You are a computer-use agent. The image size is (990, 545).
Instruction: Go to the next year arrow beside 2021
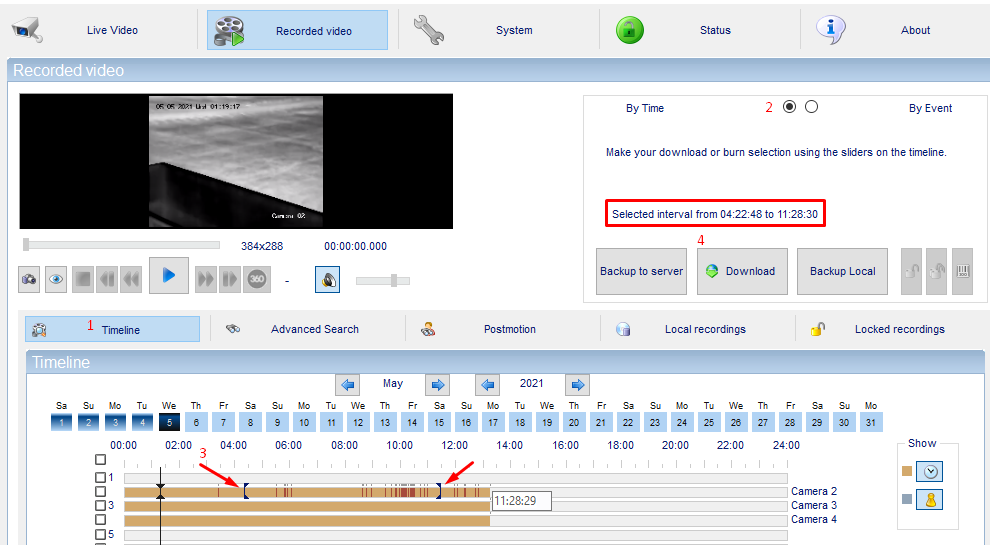577,385
